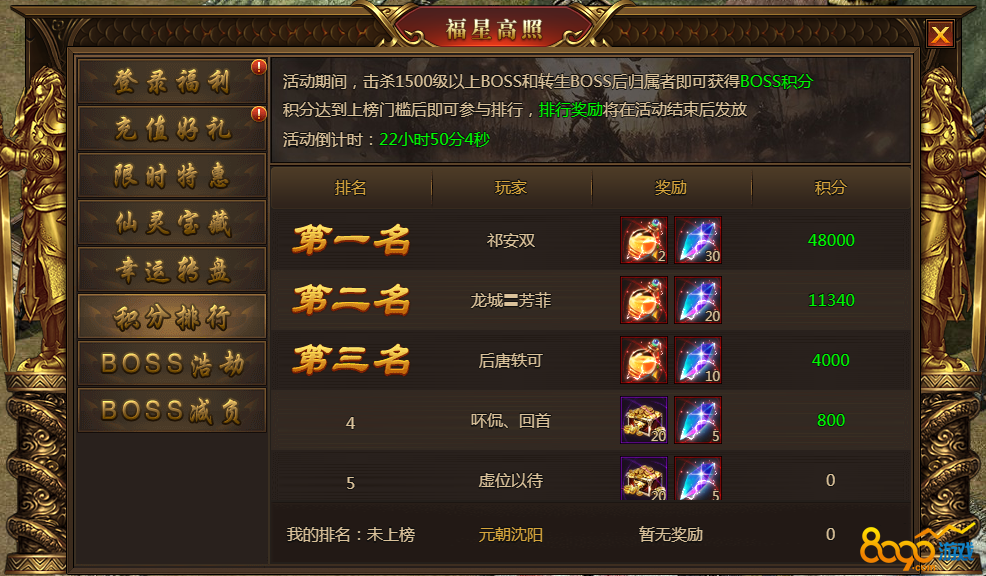The width and height of the screenshot is (986, 576).
Task: Click fifth place gold treasure chest icon
Action: point(644,479)
